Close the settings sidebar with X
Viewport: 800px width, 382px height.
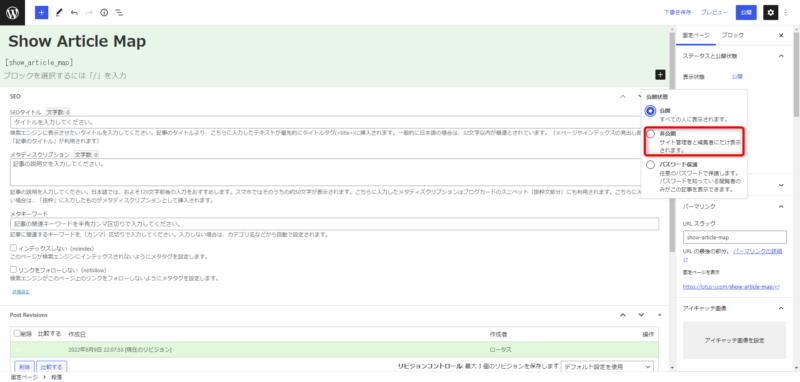781,35
